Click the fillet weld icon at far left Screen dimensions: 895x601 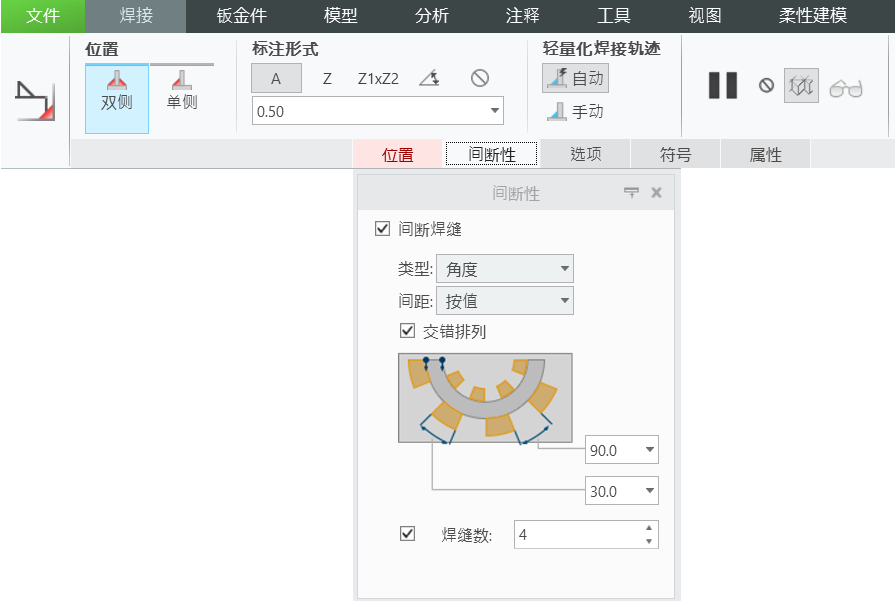pyautogui.click(x=35, y=102)
